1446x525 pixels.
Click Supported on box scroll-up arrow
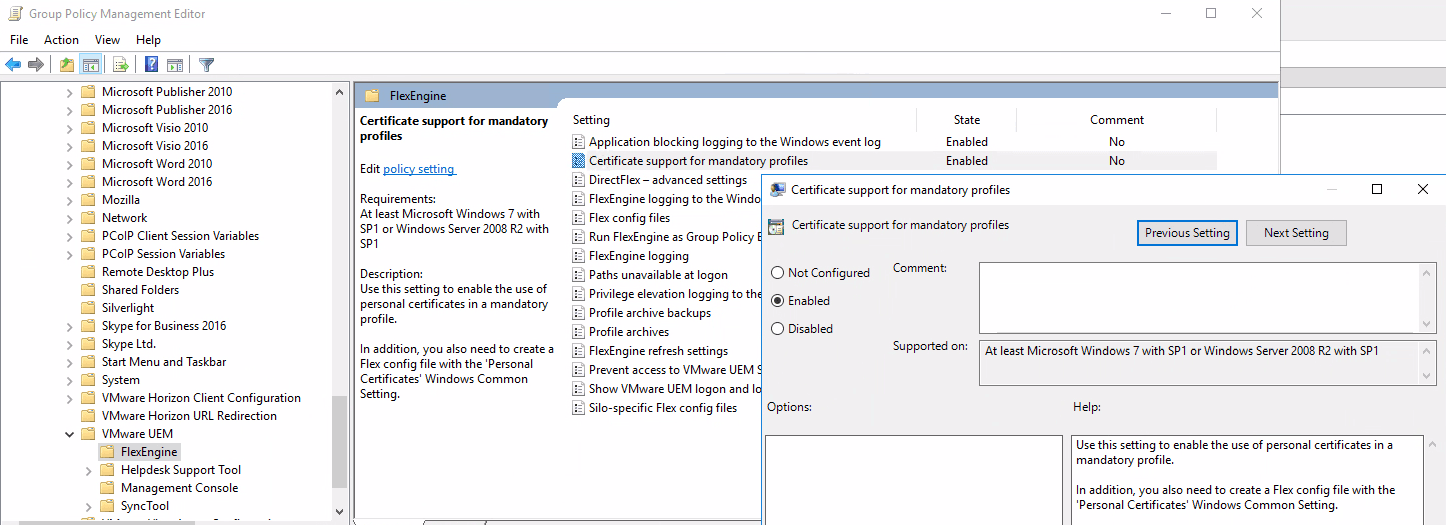[1427, 349]
